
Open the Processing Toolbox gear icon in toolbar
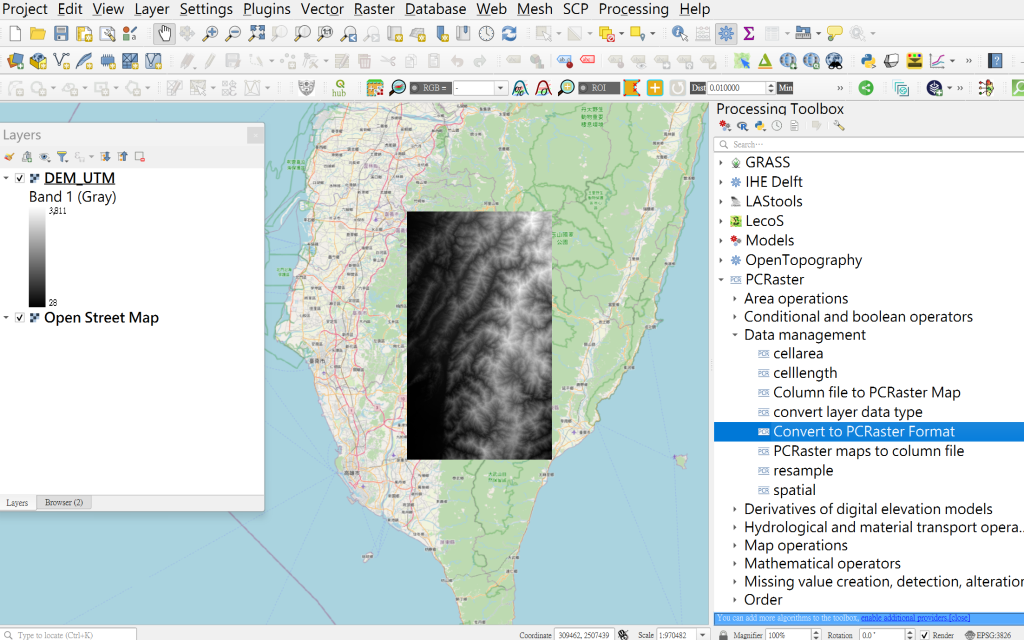726,33
